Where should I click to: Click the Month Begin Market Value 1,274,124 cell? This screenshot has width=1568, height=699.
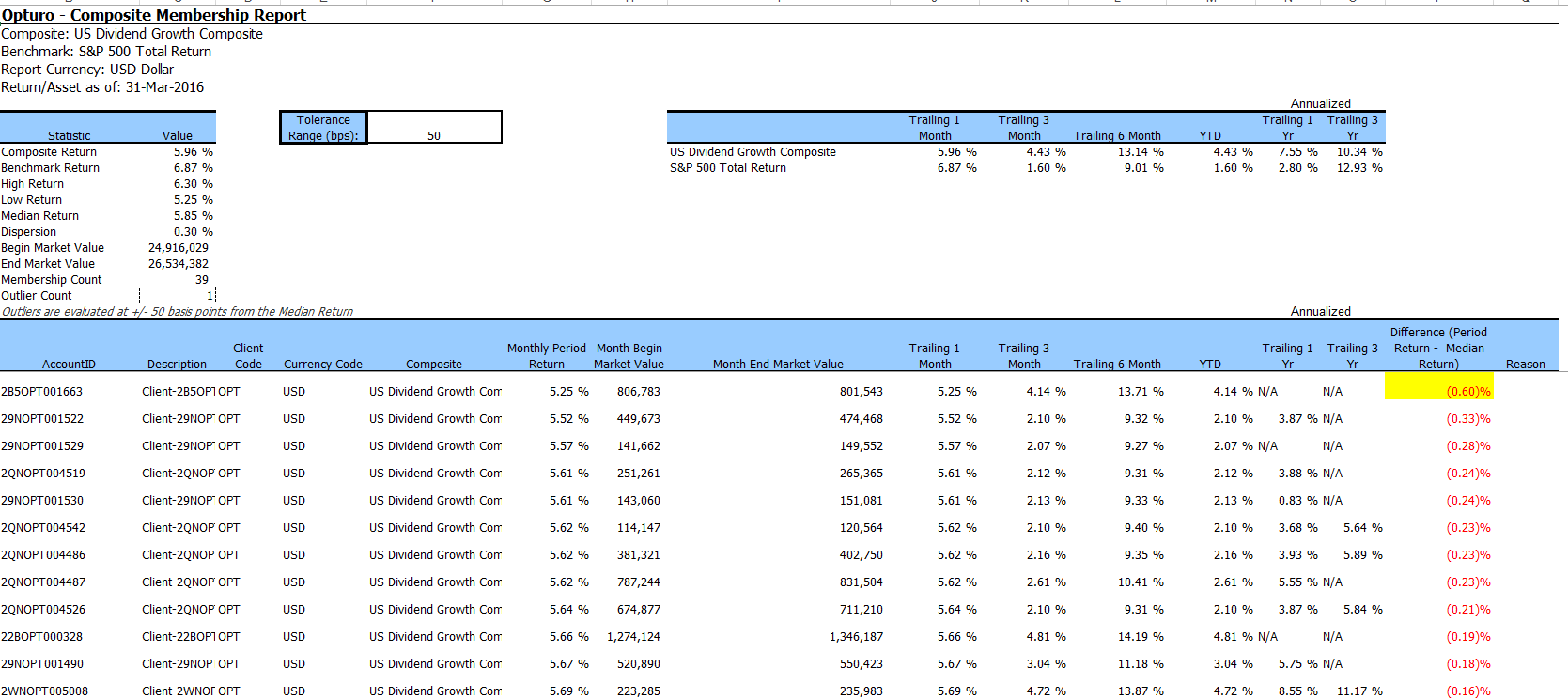point(633,637)
